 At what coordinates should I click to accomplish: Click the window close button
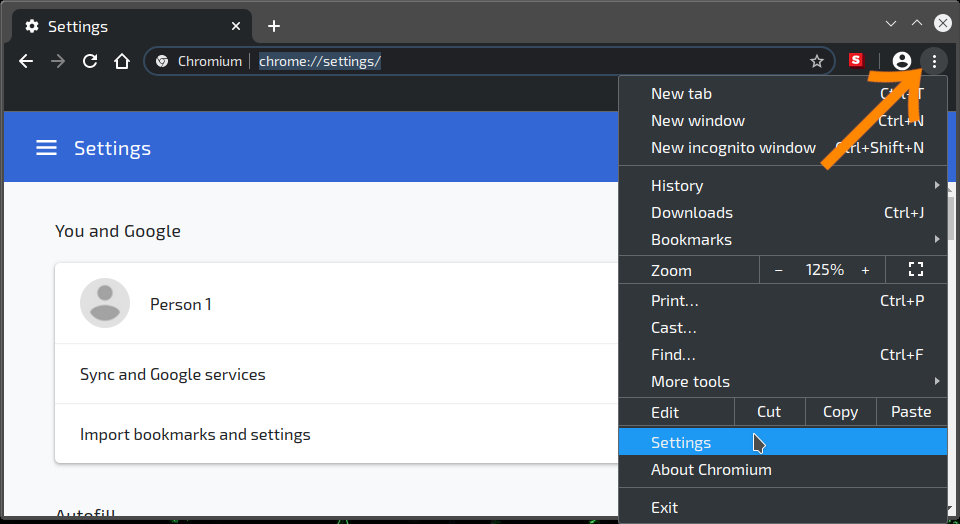pos(942,23)
